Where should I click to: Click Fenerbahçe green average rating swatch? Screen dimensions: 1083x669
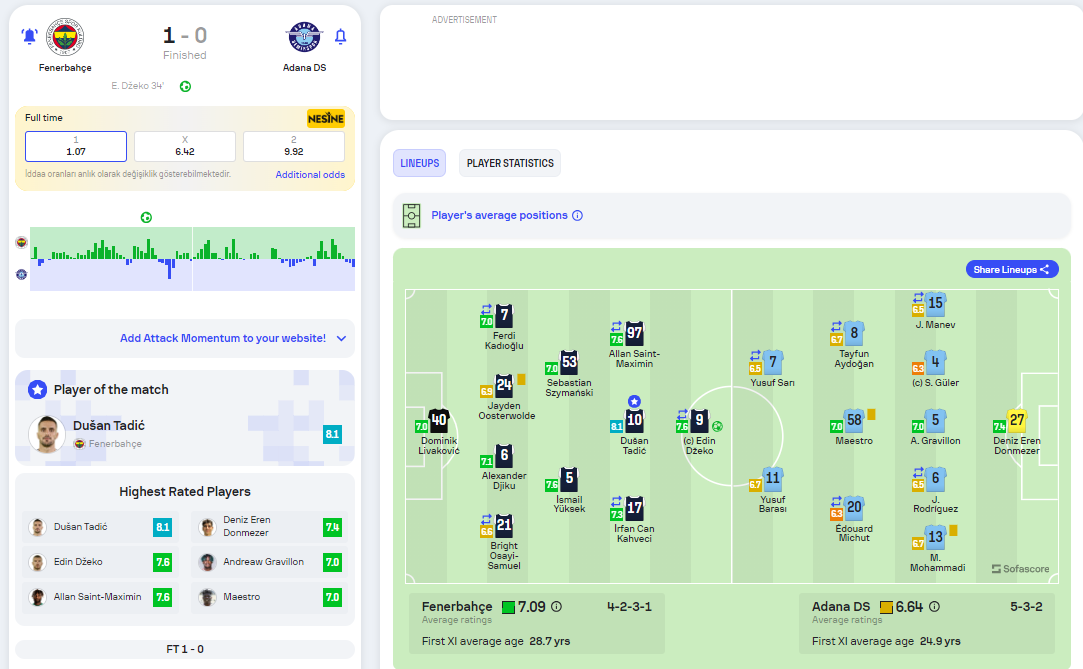pyautogui.click(x=508, y=608)
